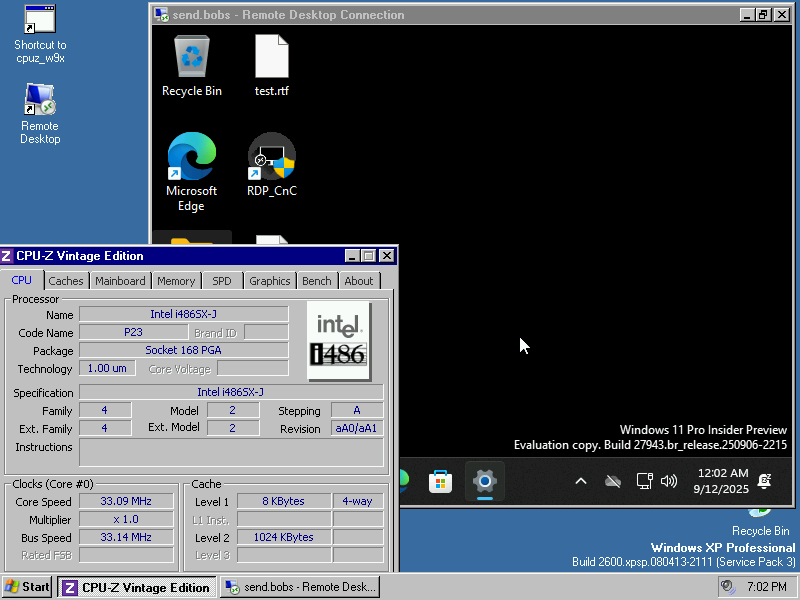This screenshot has height=600, width=800.
Task: Show hidden icons chevron in remote tray
Action: click(581, 481)
